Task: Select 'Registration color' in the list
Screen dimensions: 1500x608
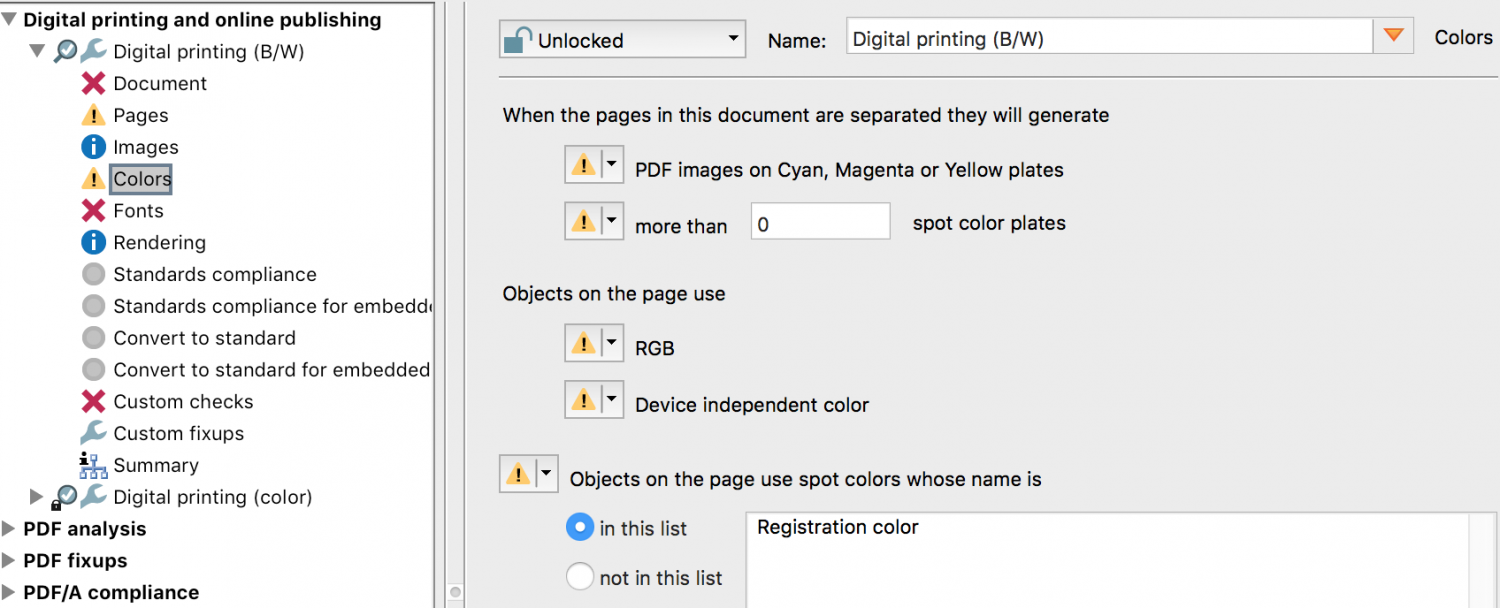Action: click(x=837, y=527)
